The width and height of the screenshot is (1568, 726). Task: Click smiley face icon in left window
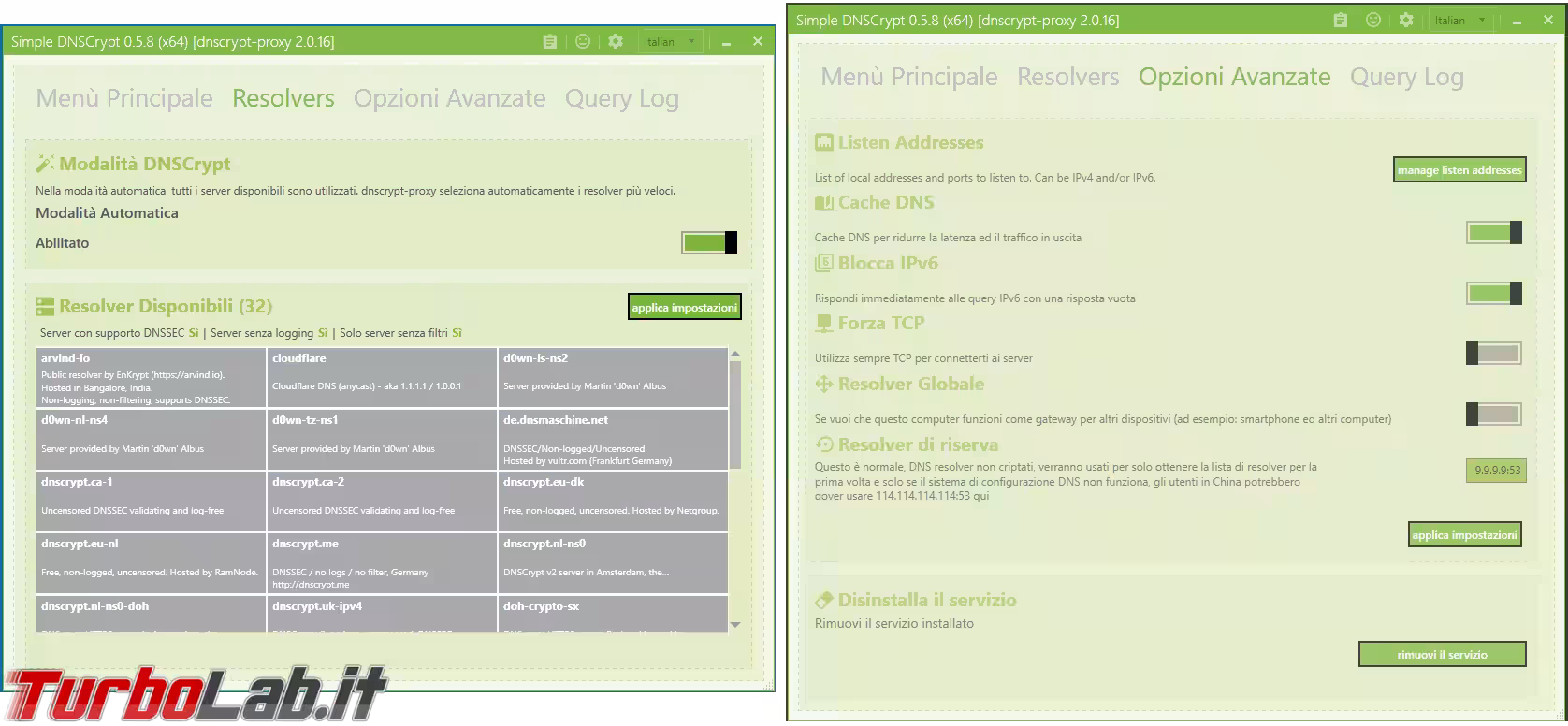pyautogui.click(x=583, y=42)
